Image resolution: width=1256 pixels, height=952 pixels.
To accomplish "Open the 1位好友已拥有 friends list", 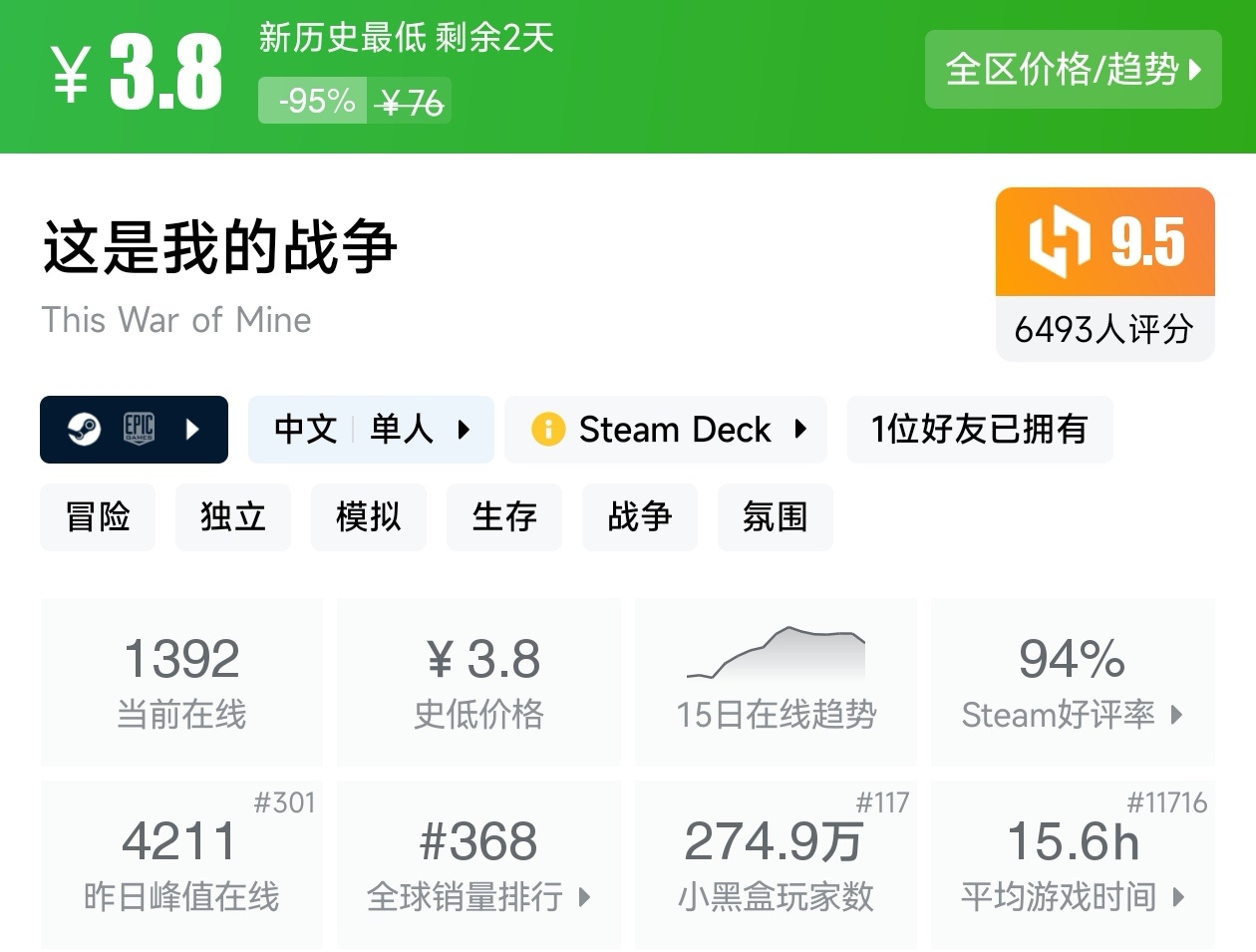I will tap(979, 430).
